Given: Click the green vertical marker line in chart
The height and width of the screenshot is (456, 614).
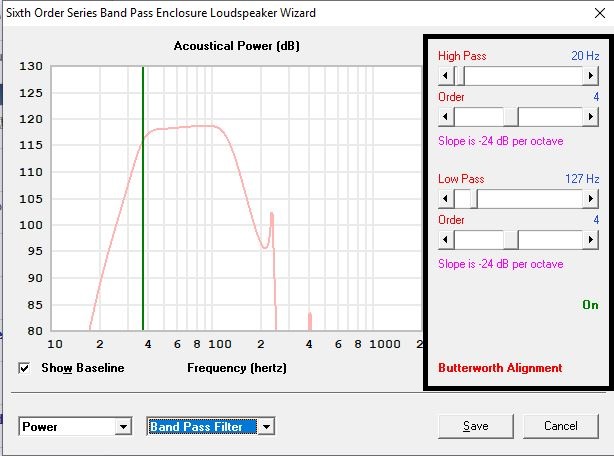Looking at the screenshot, I should pyautogui.click(x=143, y=198).
